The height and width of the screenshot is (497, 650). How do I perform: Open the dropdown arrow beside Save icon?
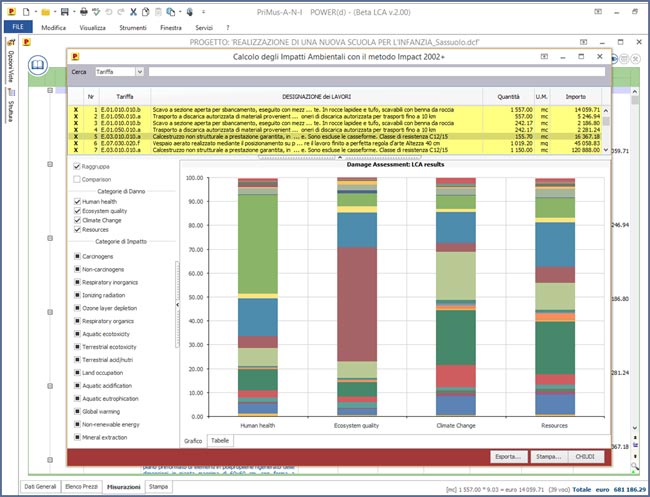74,12
